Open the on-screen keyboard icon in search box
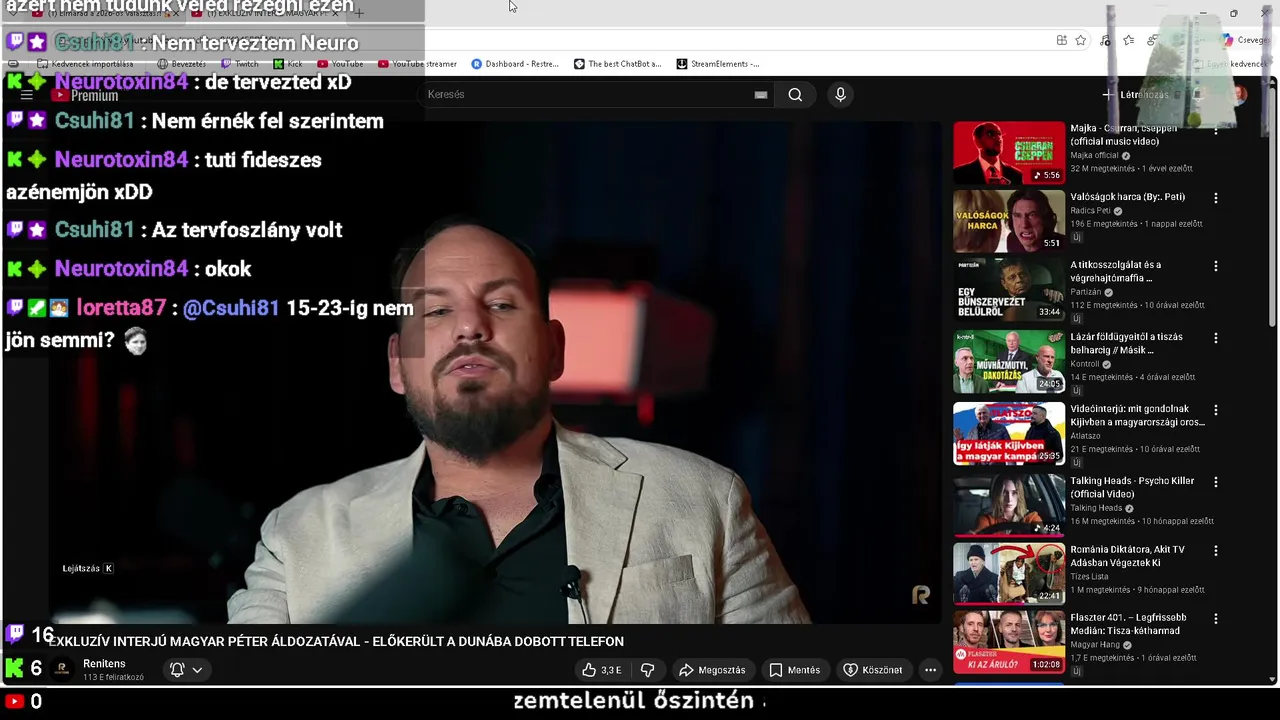Screen dimensions: 1280x720 point(761,95)
